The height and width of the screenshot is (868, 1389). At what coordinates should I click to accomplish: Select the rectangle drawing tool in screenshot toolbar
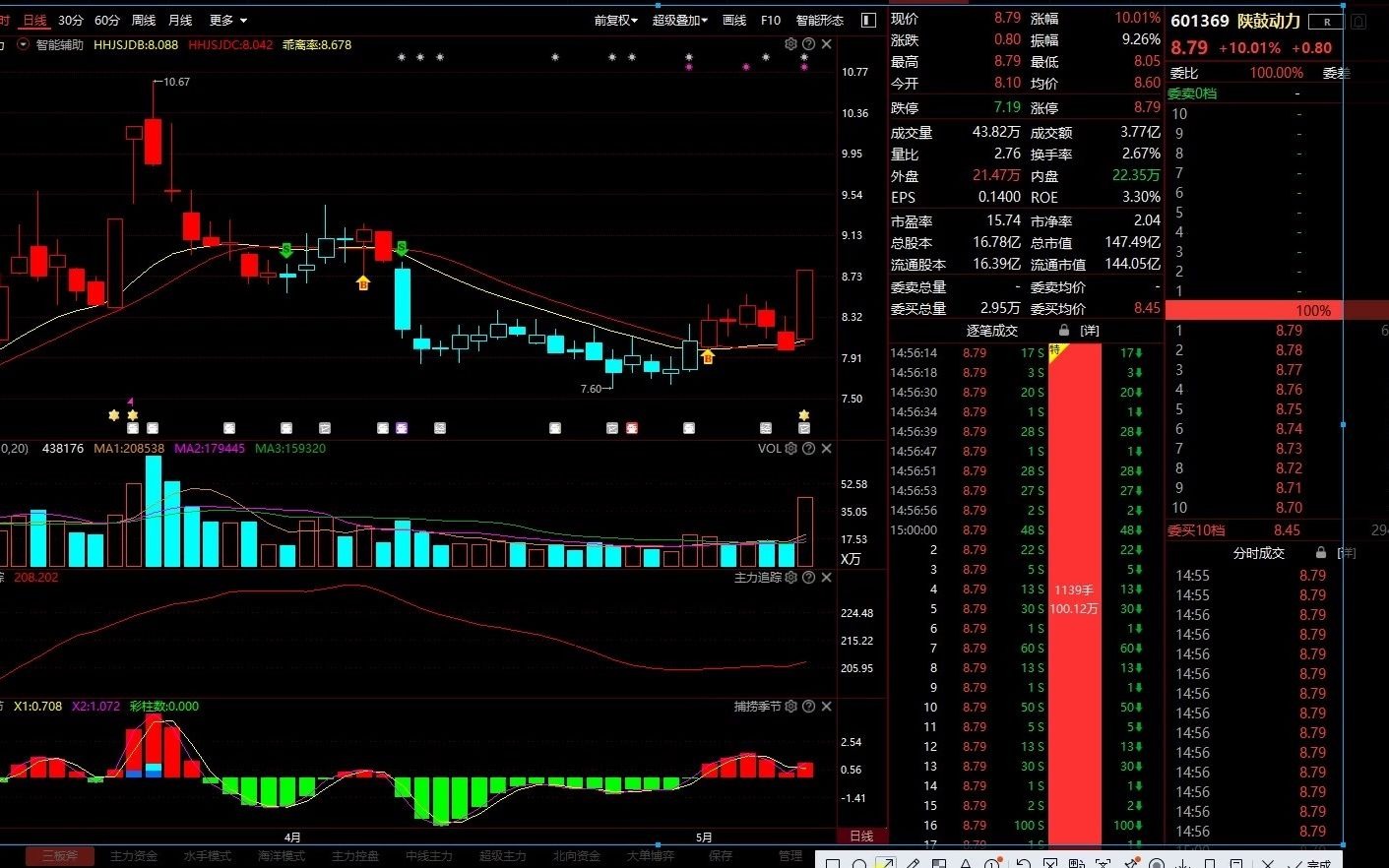(x=833, y=864)
